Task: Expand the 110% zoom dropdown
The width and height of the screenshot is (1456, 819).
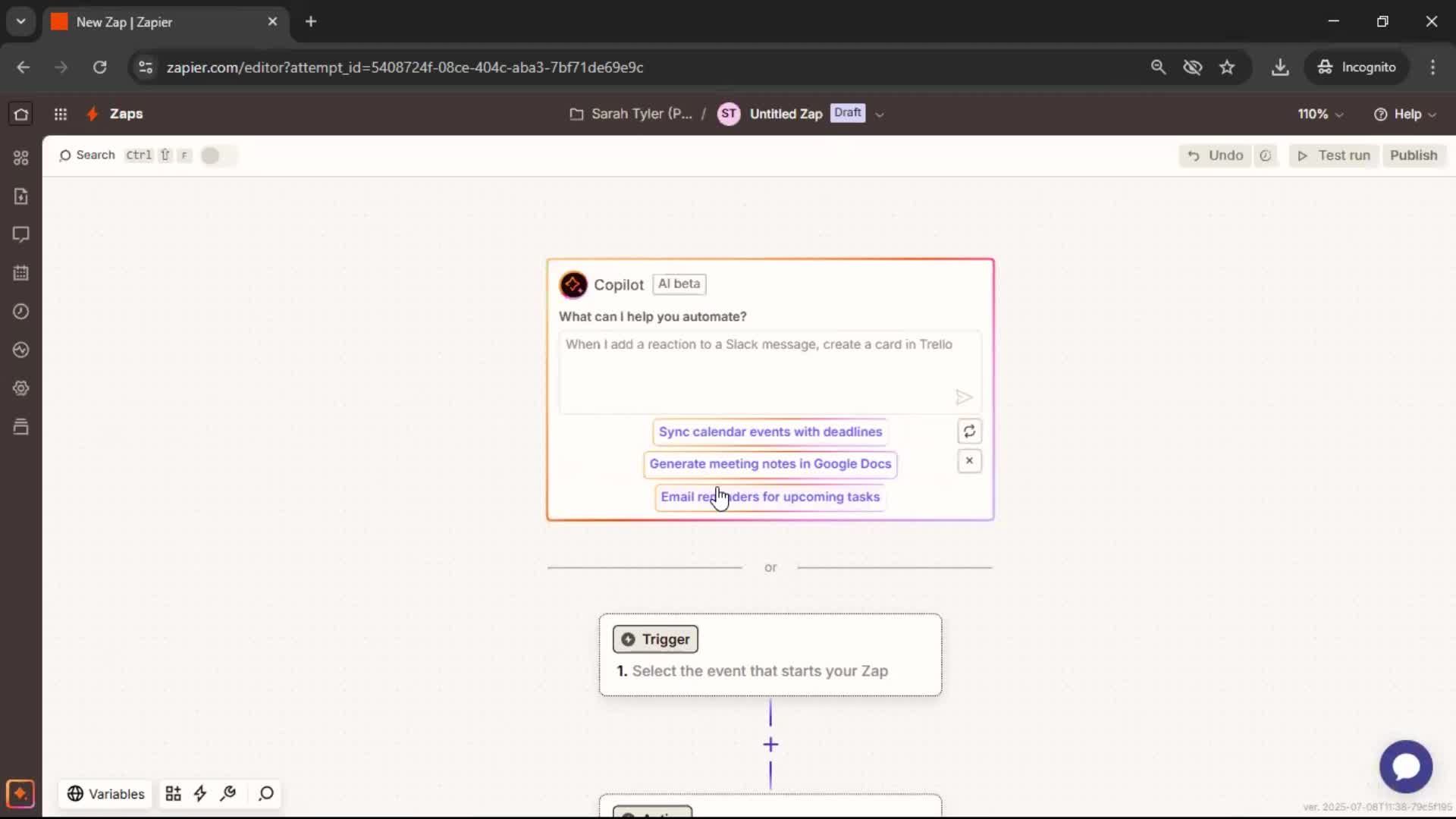Action: pos(1320,114)
